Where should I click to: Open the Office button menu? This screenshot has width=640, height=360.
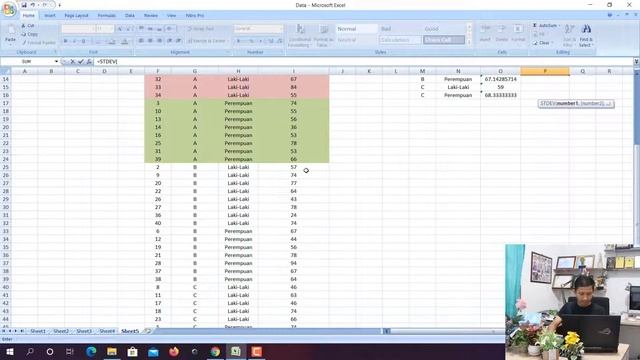pos(9,9)
